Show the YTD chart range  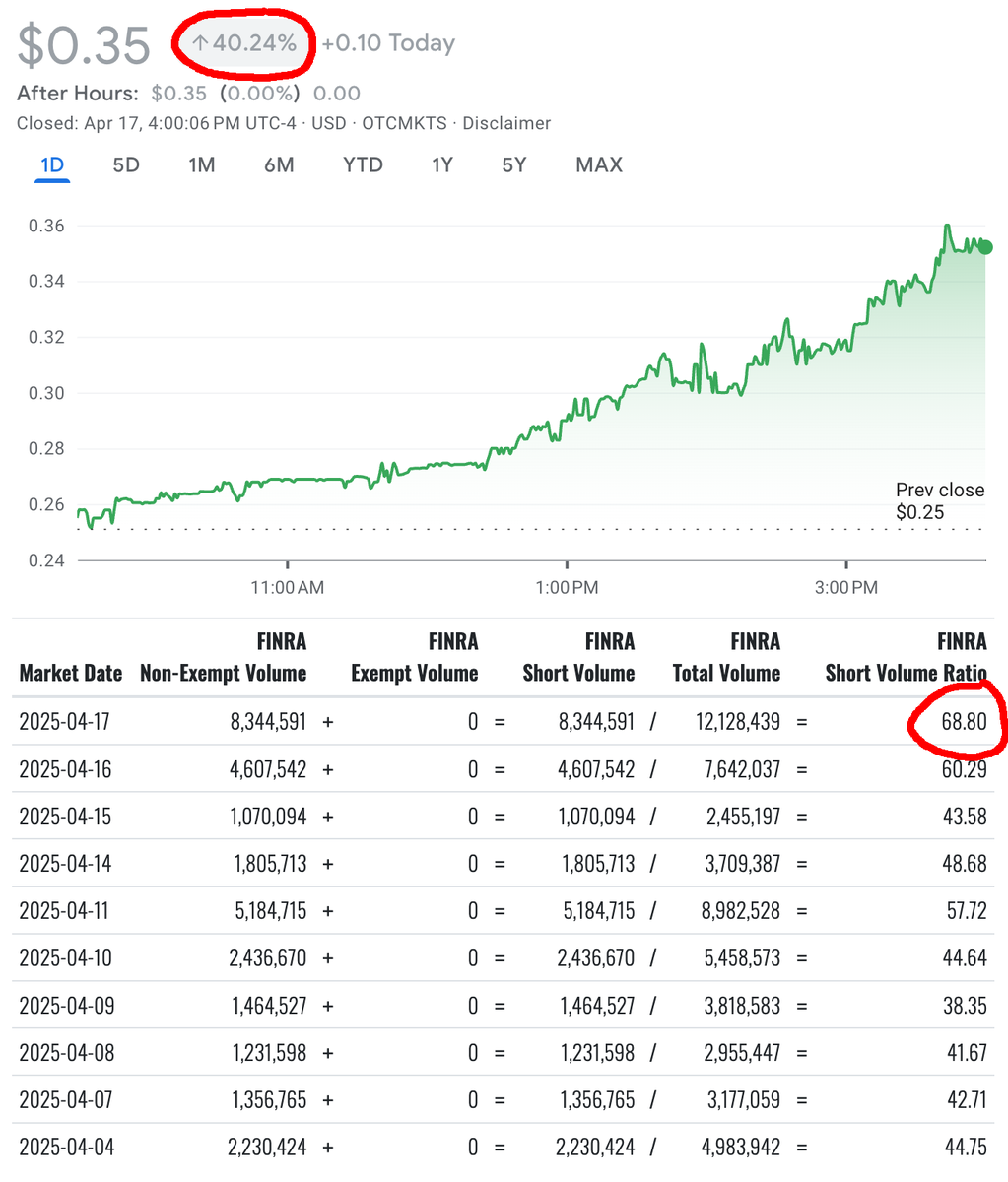tap(363, 165)
